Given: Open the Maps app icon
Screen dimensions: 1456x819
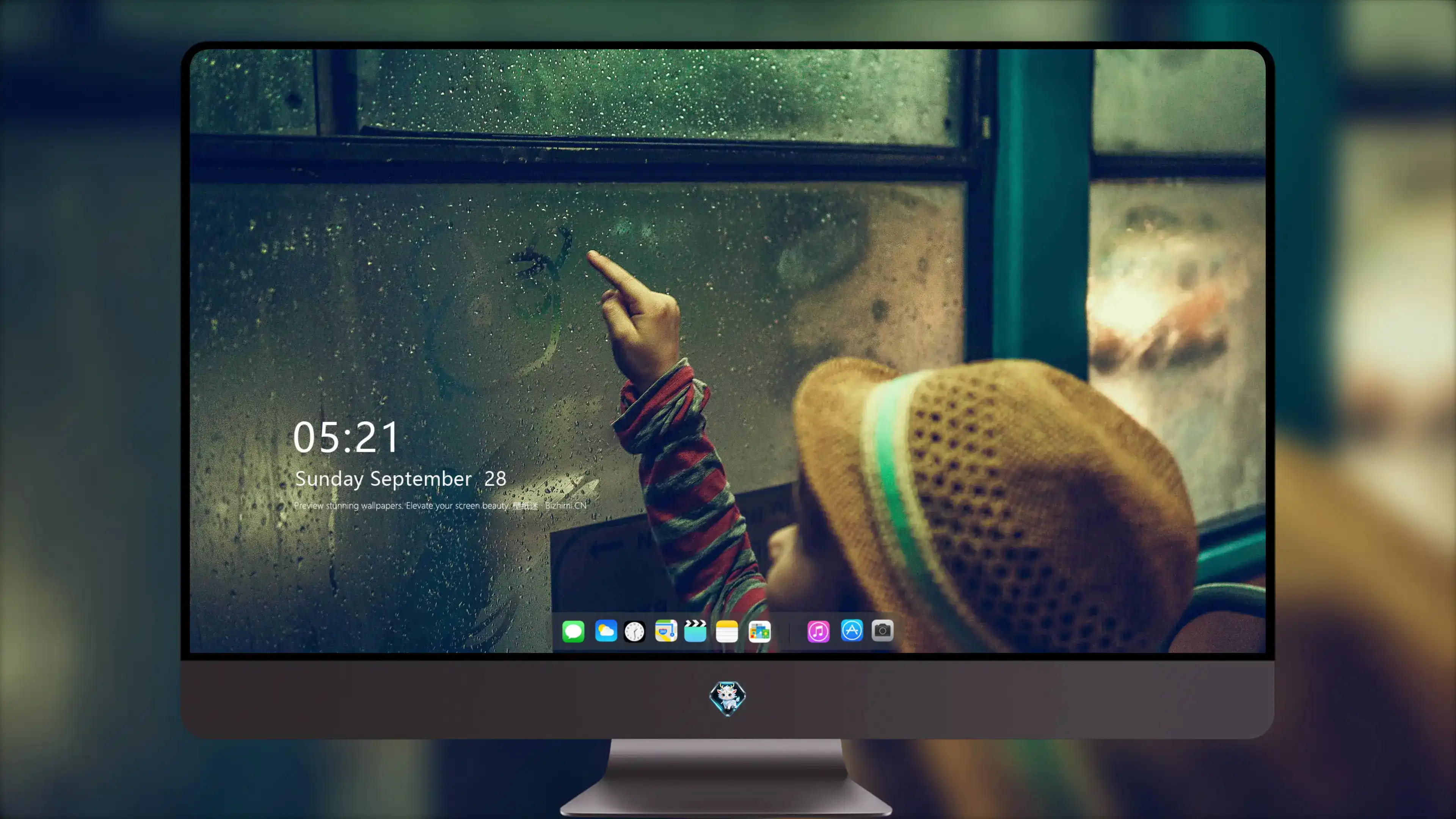Looking at the screenshot, I should [x=666, y=631].
